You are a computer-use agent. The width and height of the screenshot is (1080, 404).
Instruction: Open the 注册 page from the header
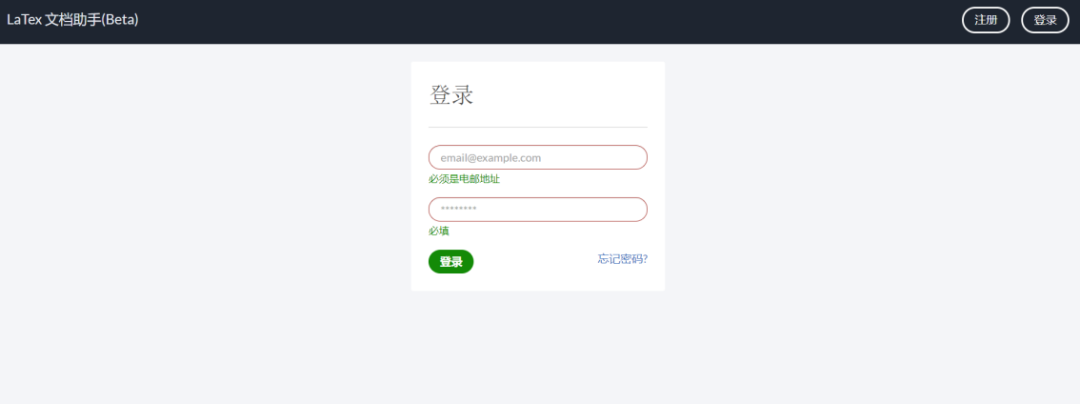pyautogui.click(x=986, y=20)
